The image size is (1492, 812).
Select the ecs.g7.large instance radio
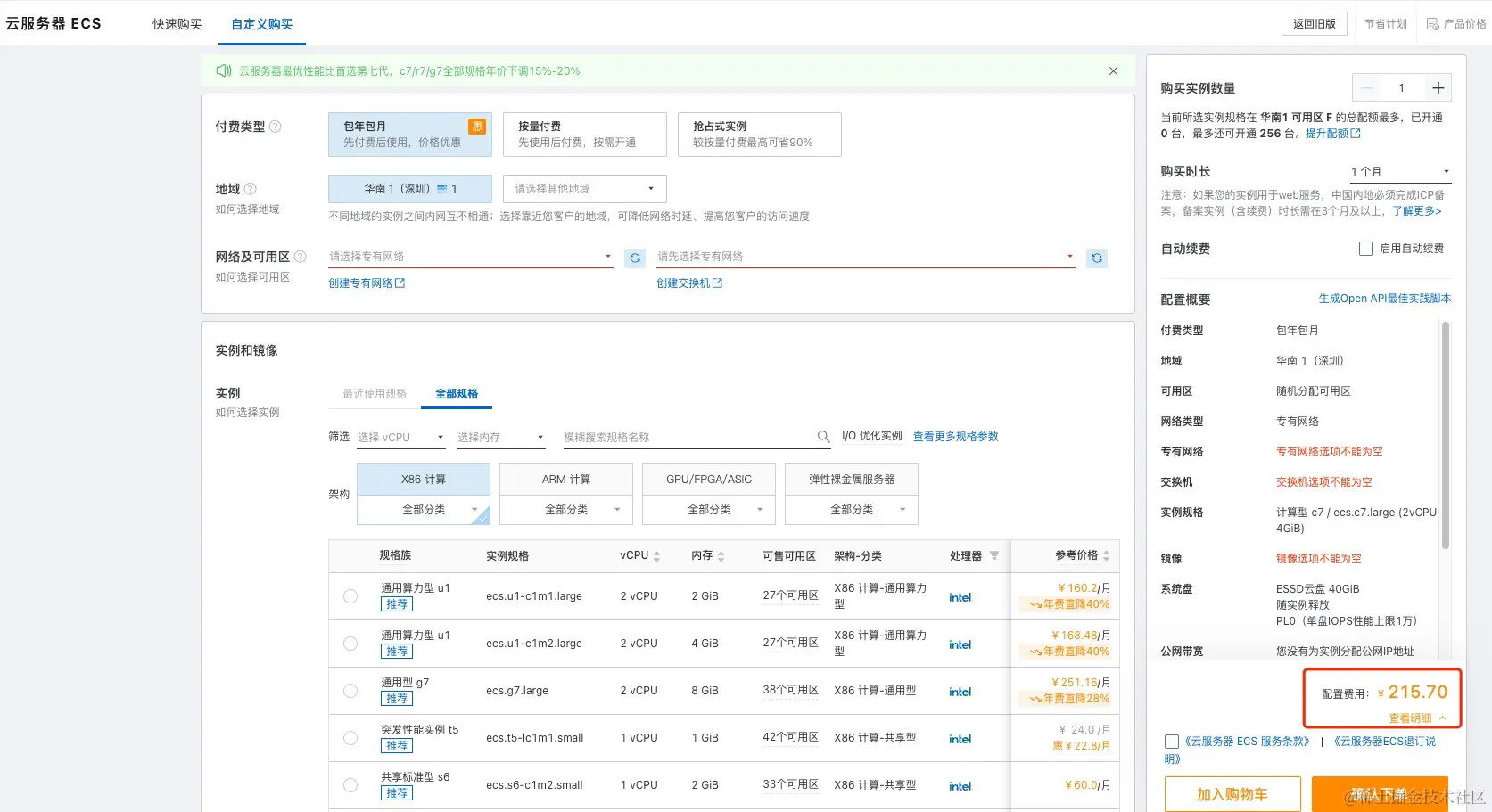coord(350,691)
